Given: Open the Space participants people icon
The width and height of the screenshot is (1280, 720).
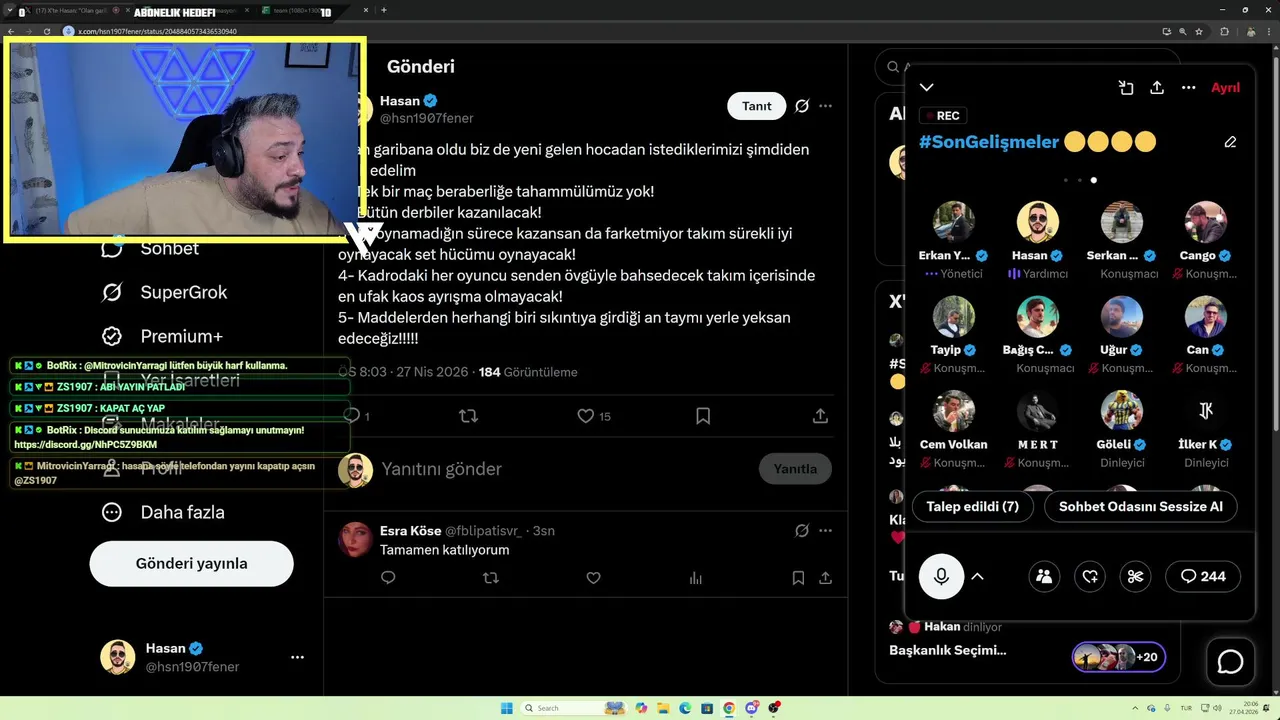Looking at the screenshot, I should (1044, 576).
